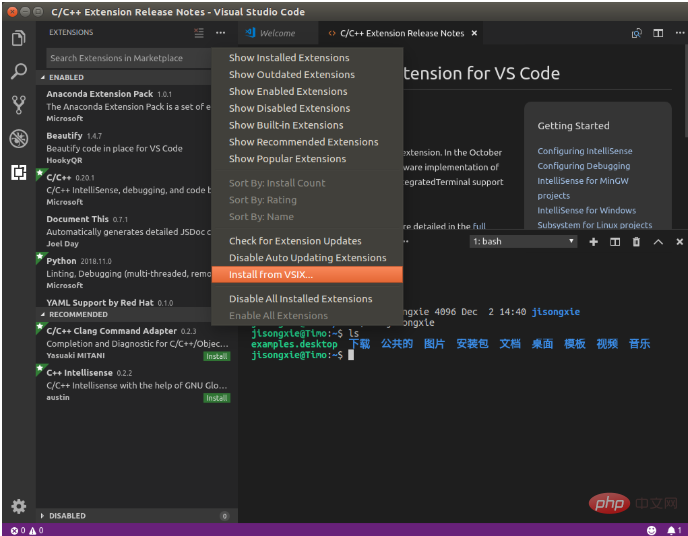Viewport: 688px width, 536px height.
Task: Focus the Search Extensions in Marketplace field
Action: pyautogui.click(x=128, y=58)
